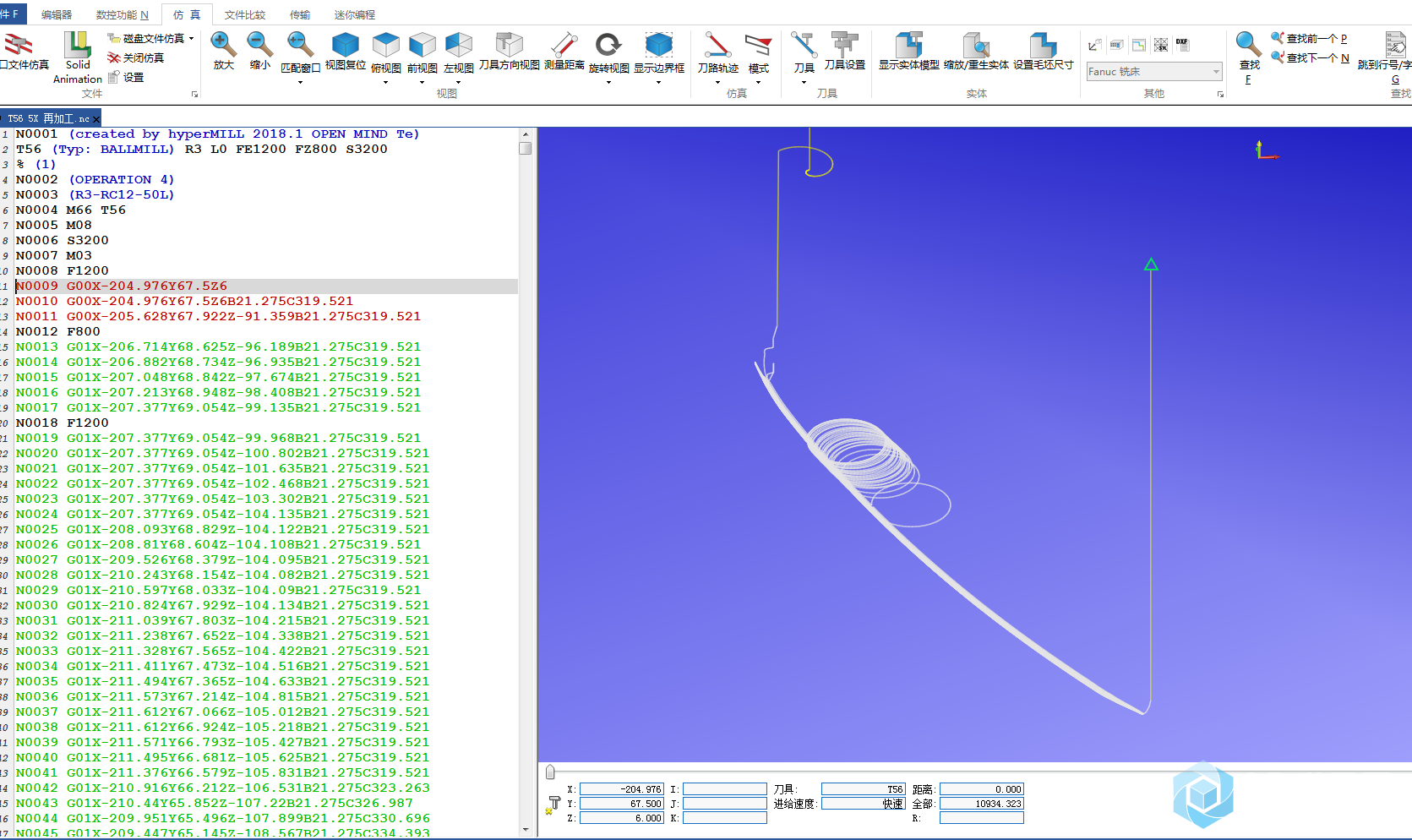Click 关闭仿真 to close the simulation
Image resolution: width=1412 pixels, height=840 pixels.
click(135, 57)
